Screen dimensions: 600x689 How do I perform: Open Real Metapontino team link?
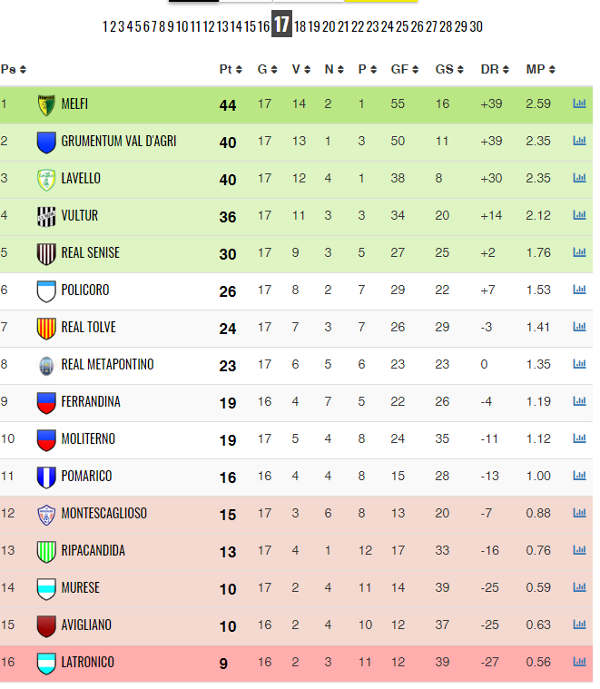(x=107, y=364)
